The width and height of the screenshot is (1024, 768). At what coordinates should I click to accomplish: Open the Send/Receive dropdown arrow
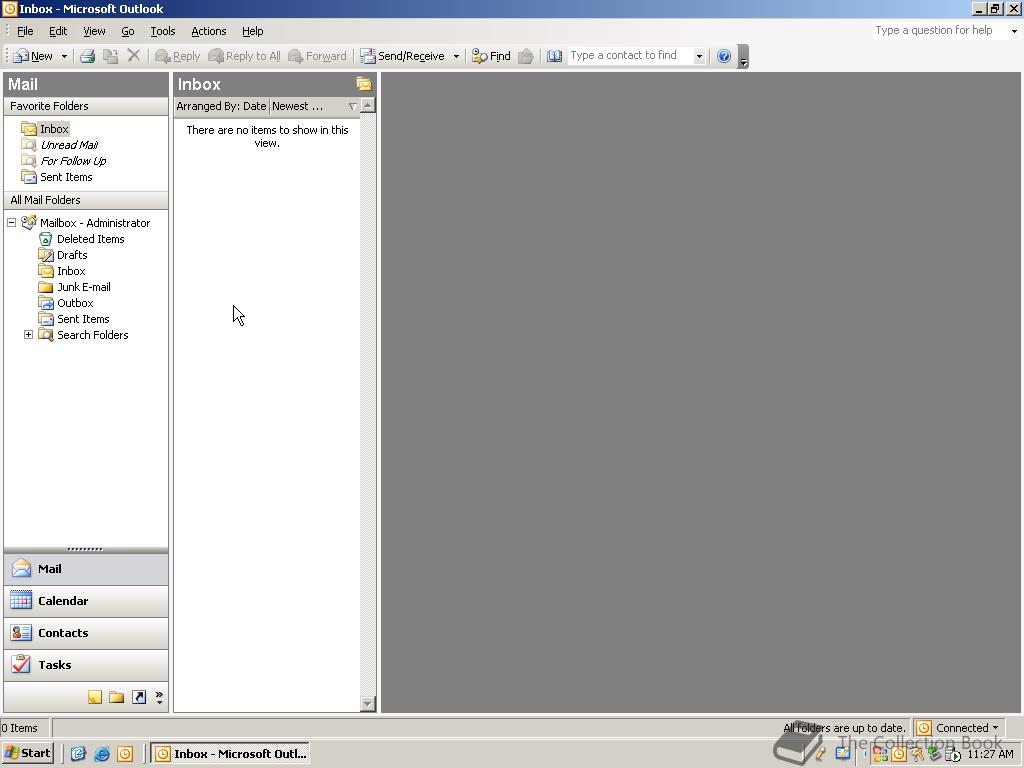[x=456, y=56]
